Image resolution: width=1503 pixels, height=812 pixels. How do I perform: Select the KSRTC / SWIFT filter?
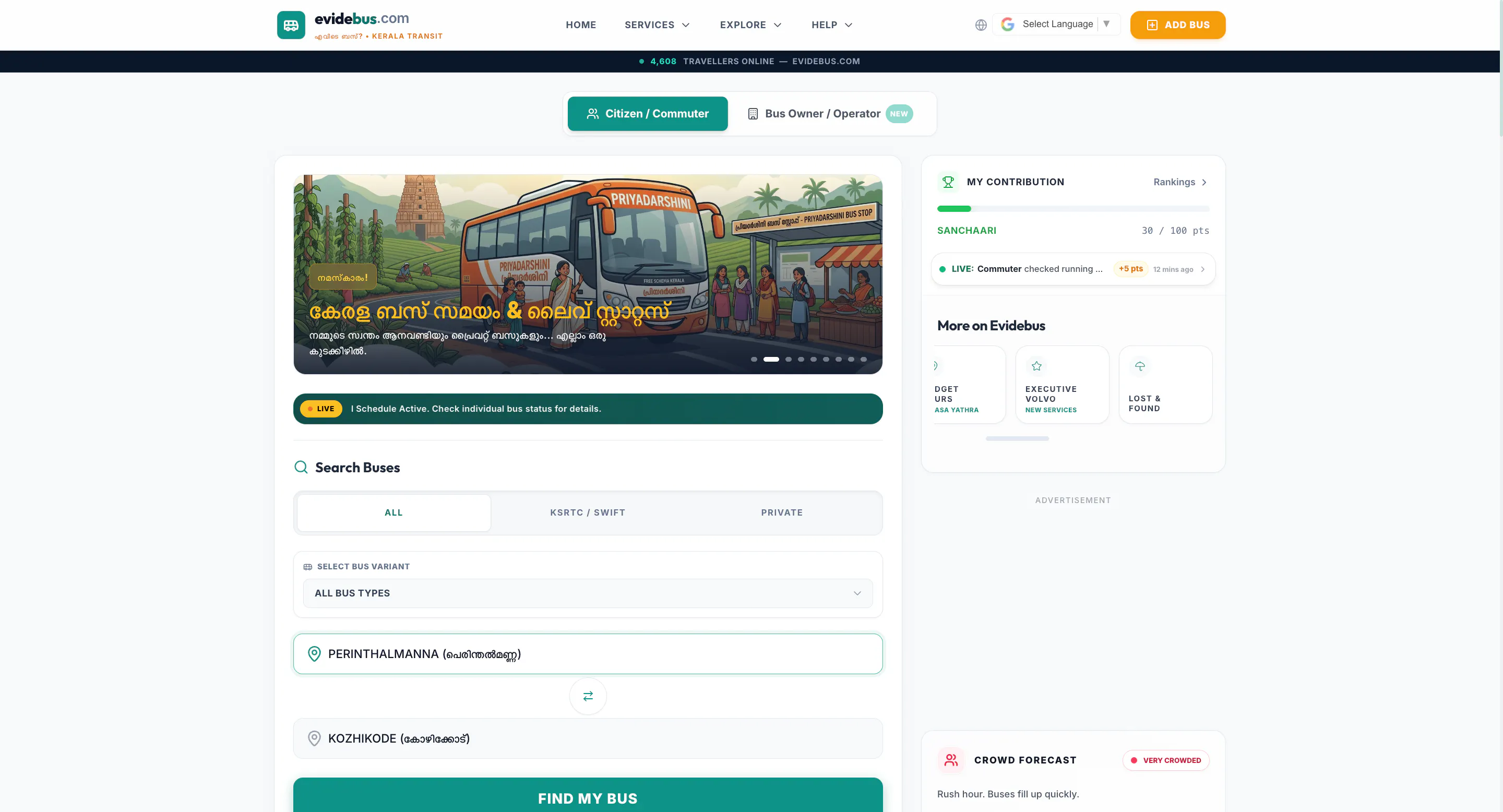point(588,513)
